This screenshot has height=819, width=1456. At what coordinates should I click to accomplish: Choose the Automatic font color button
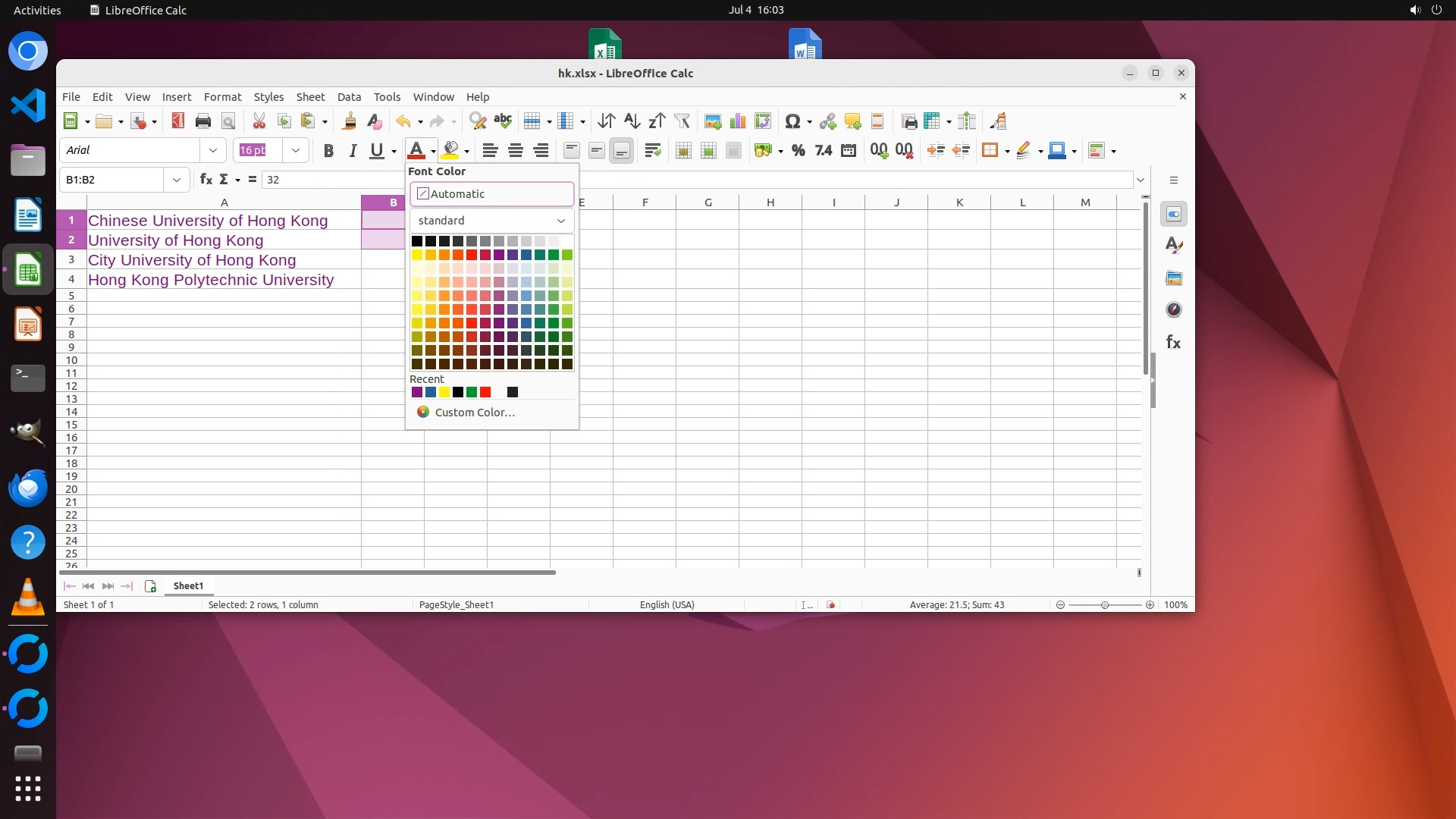(x=491, y=194)
